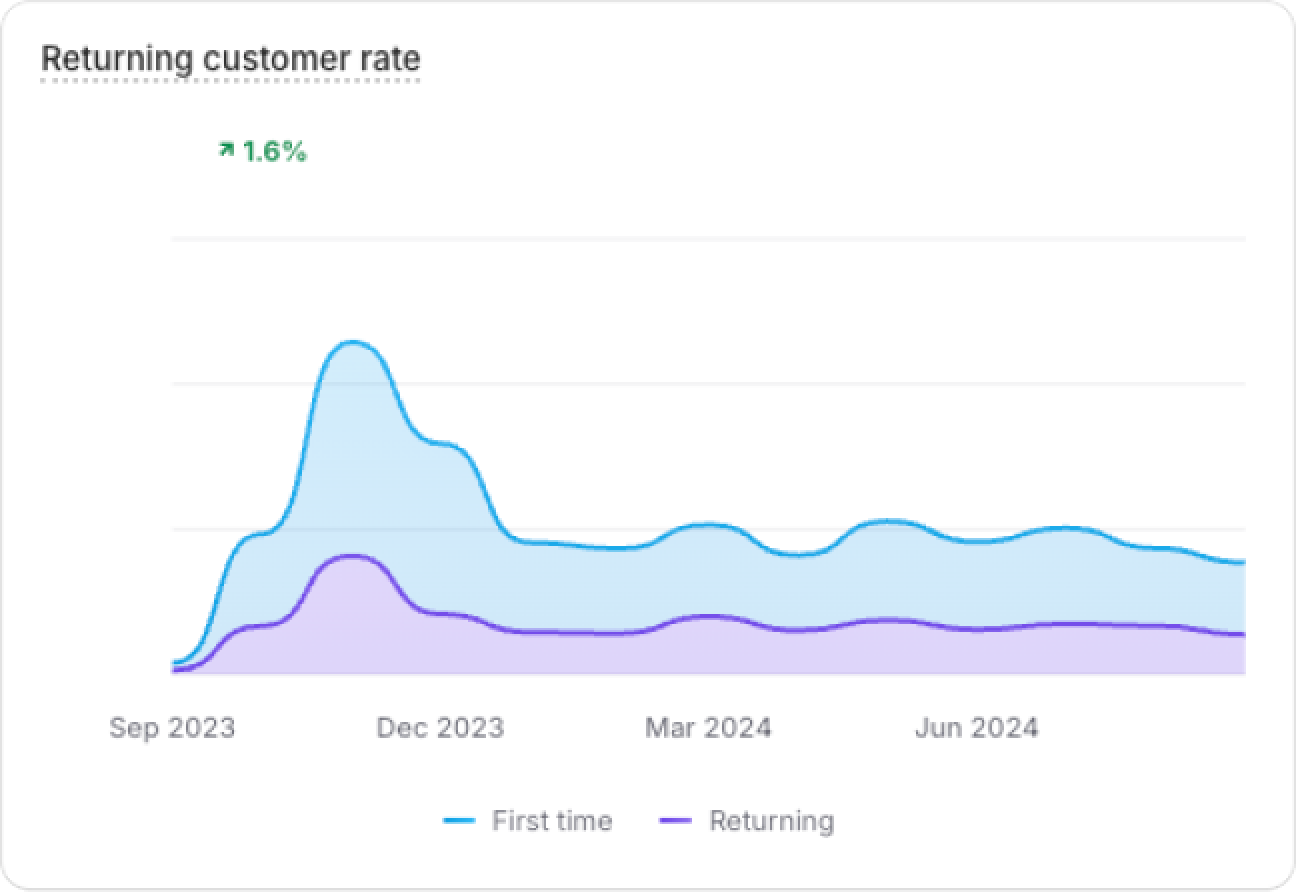Click the green upward trend arrow icon

point(226,151)
